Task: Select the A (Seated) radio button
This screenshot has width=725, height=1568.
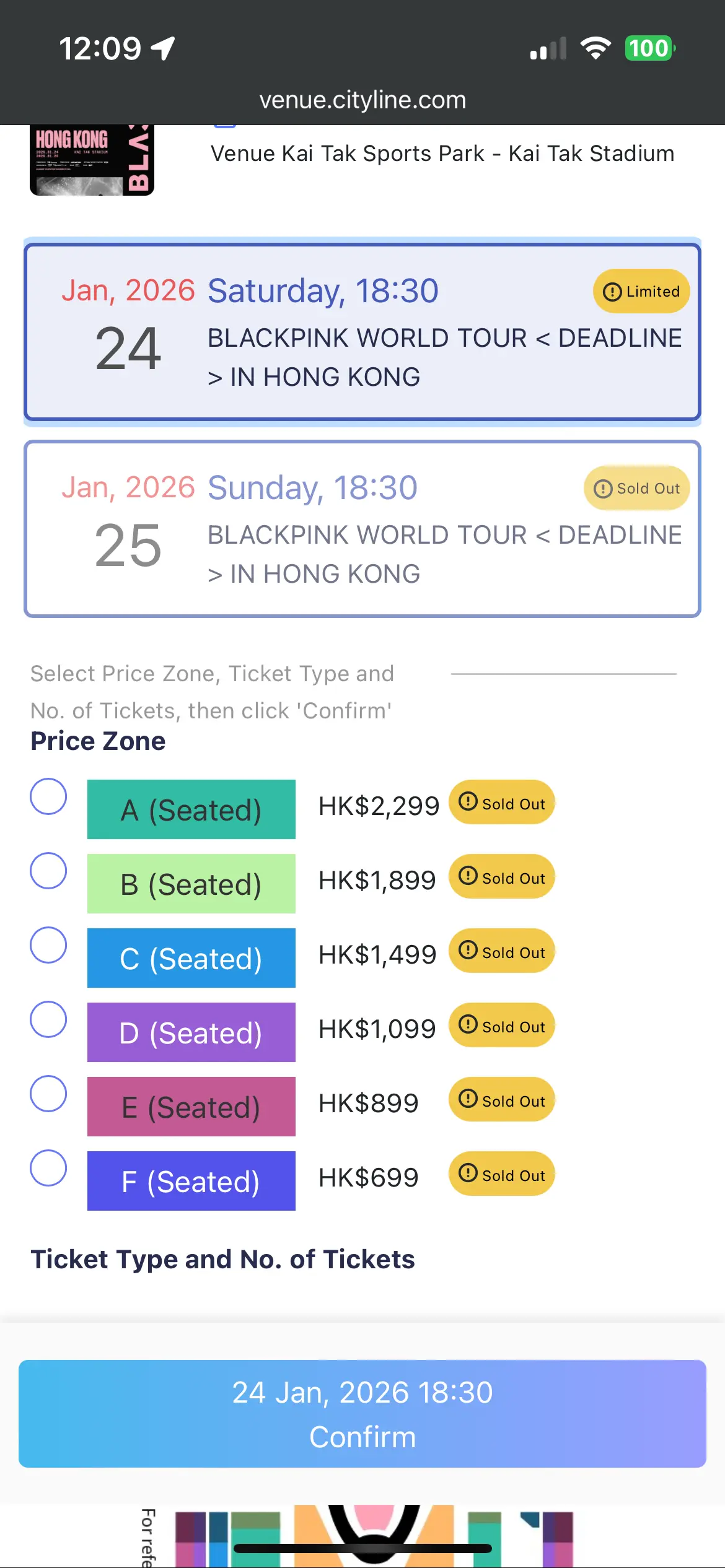Action: 48,796
